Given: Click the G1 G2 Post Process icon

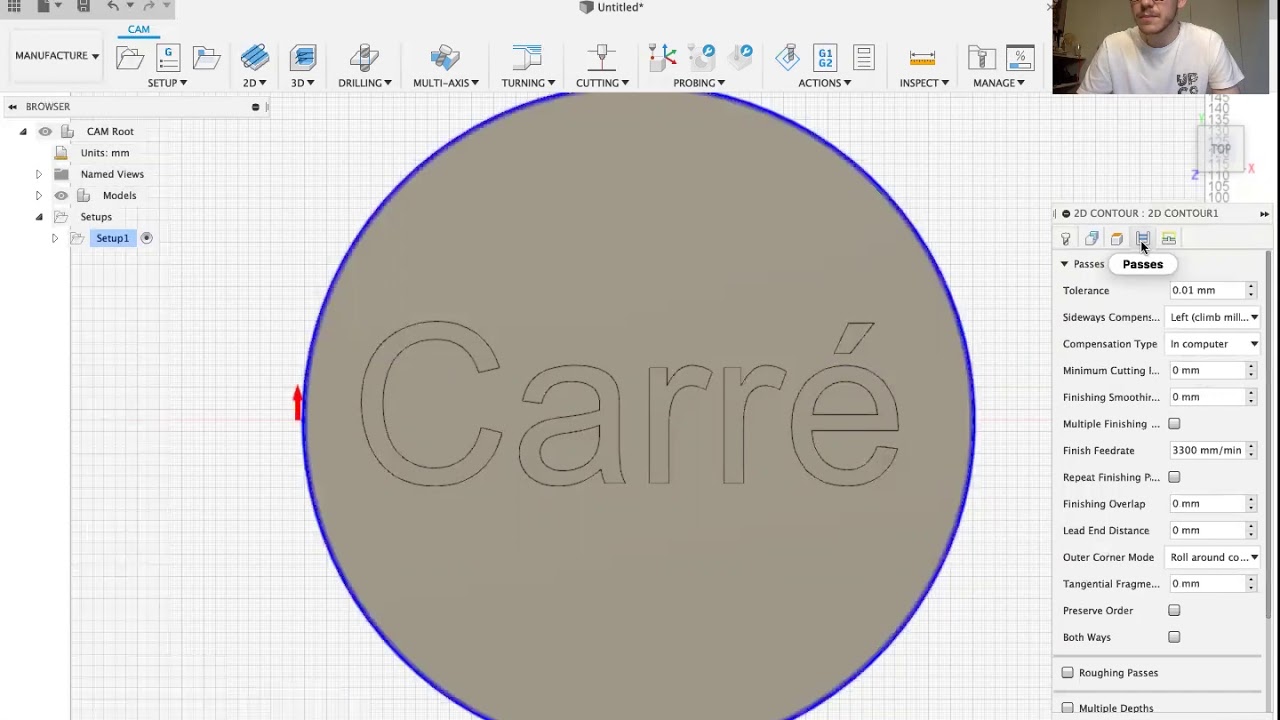Looking at the screenshot, I should click(825, 57).
